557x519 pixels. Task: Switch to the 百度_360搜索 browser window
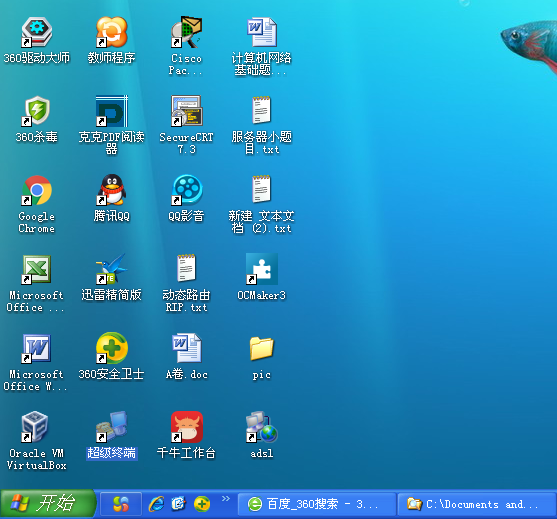tap(317, 504)
